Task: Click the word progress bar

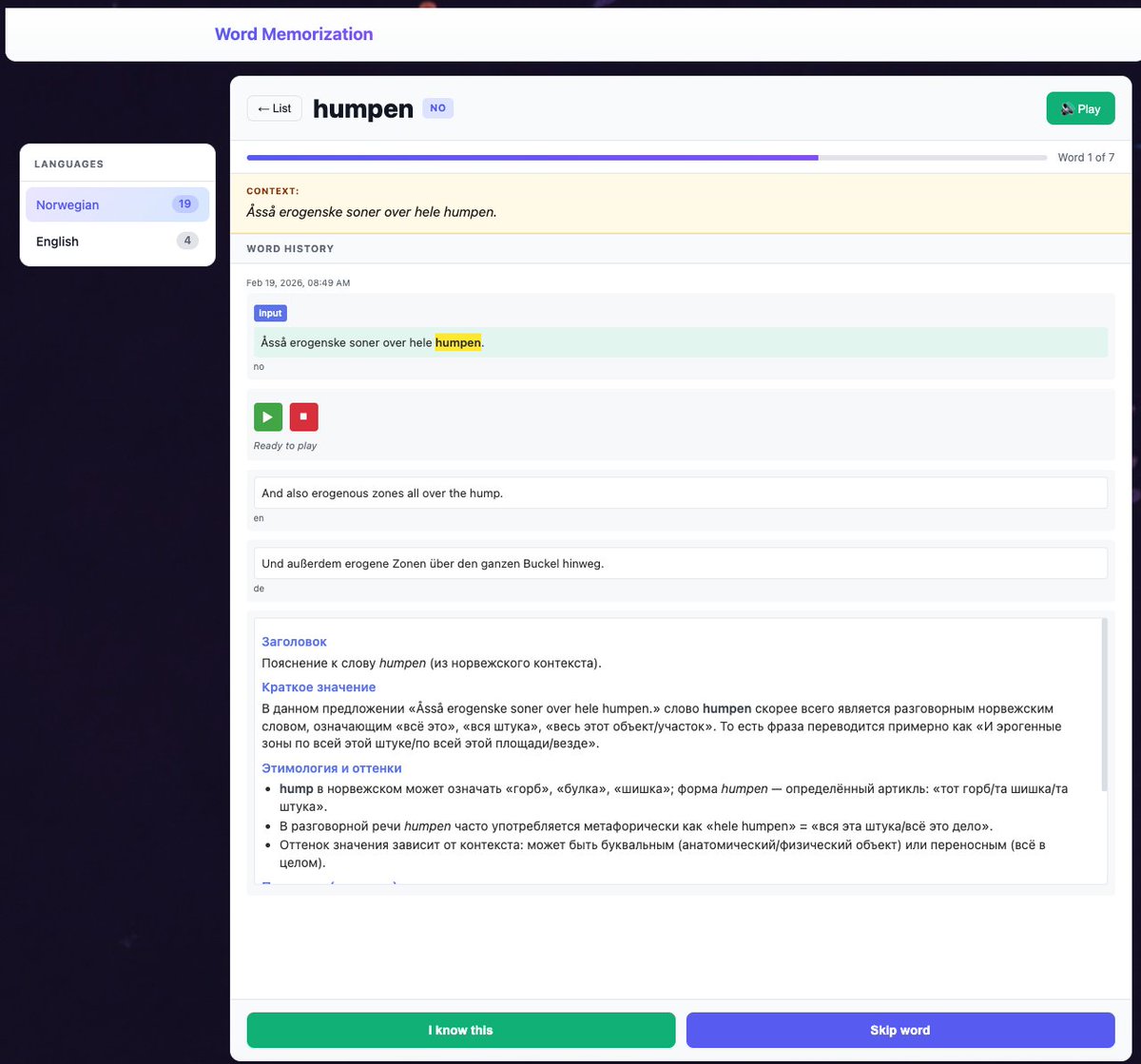Action: click(x=647, y=158)
